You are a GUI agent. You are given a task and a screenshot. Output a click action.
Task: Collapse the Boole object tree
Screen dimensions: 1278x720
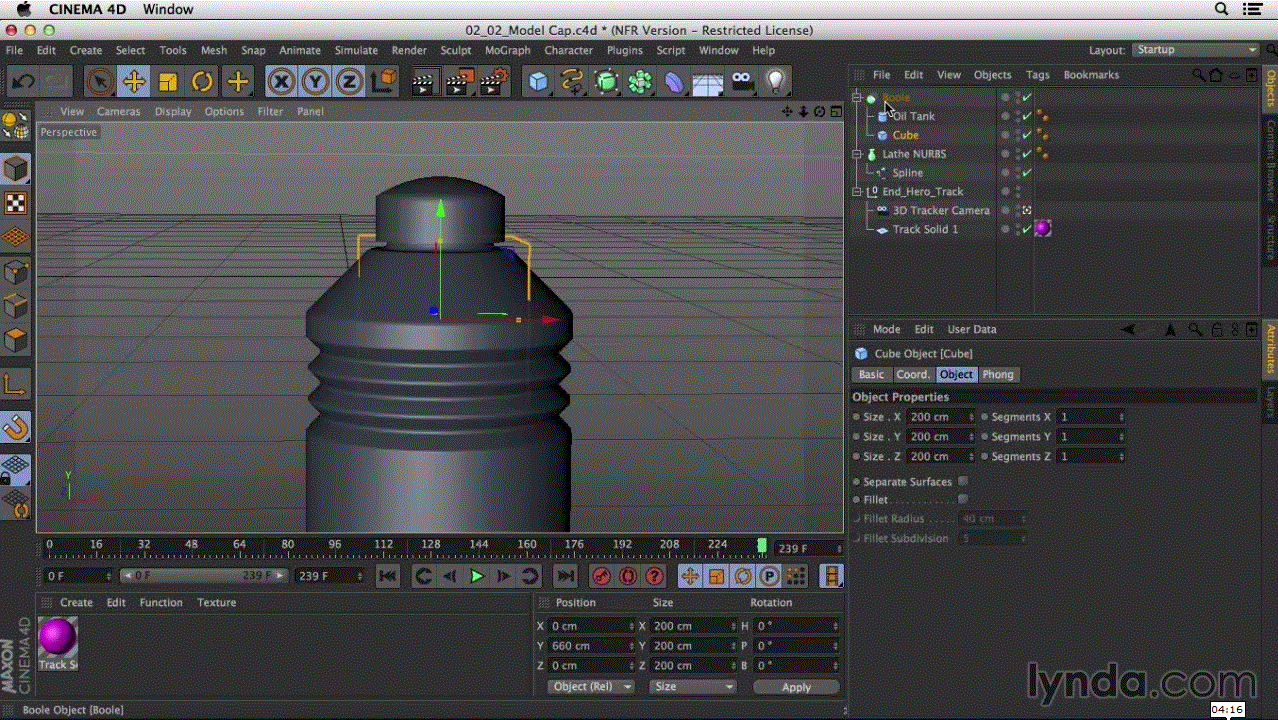click(x=857, y=98)
